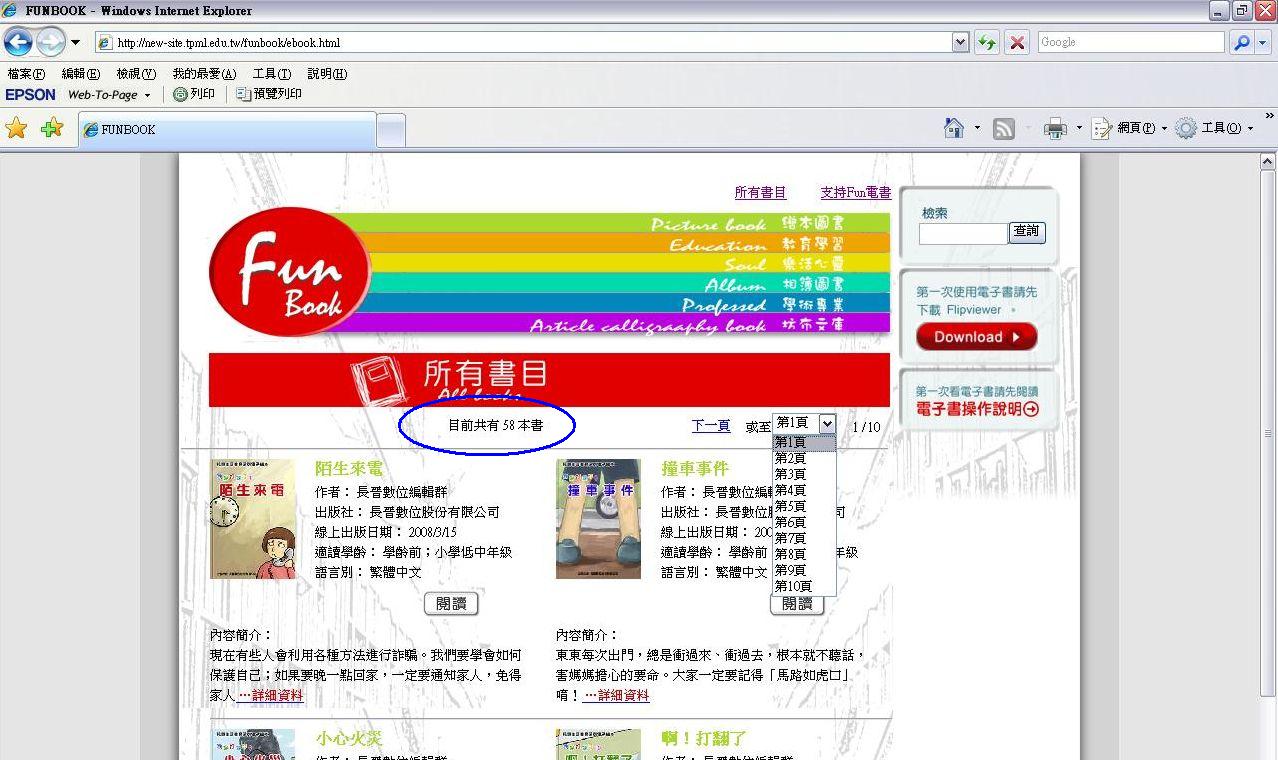Open the 說明(H) menu
This screenshot has width=1278, height=760.
pos(327,74)
